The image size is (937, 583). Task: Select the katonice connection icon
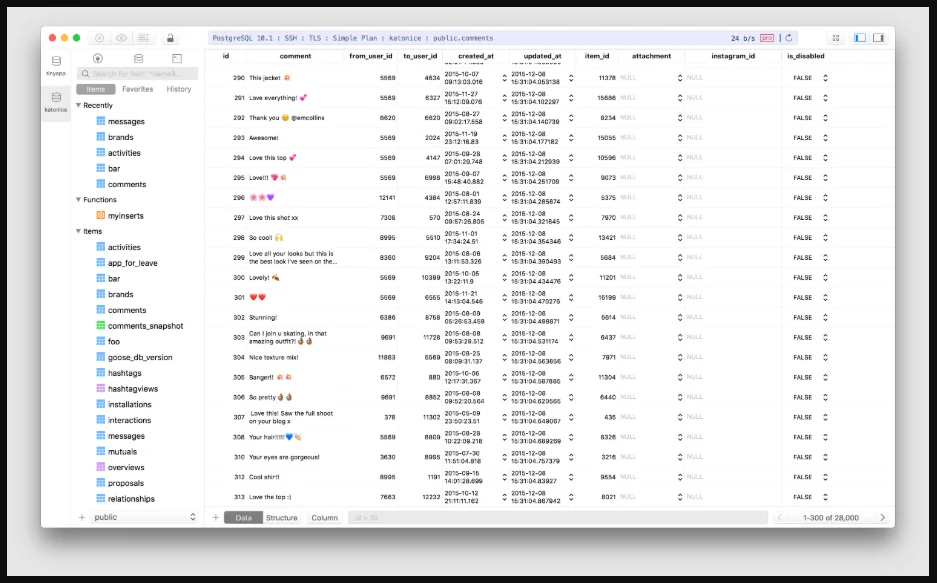56,97
